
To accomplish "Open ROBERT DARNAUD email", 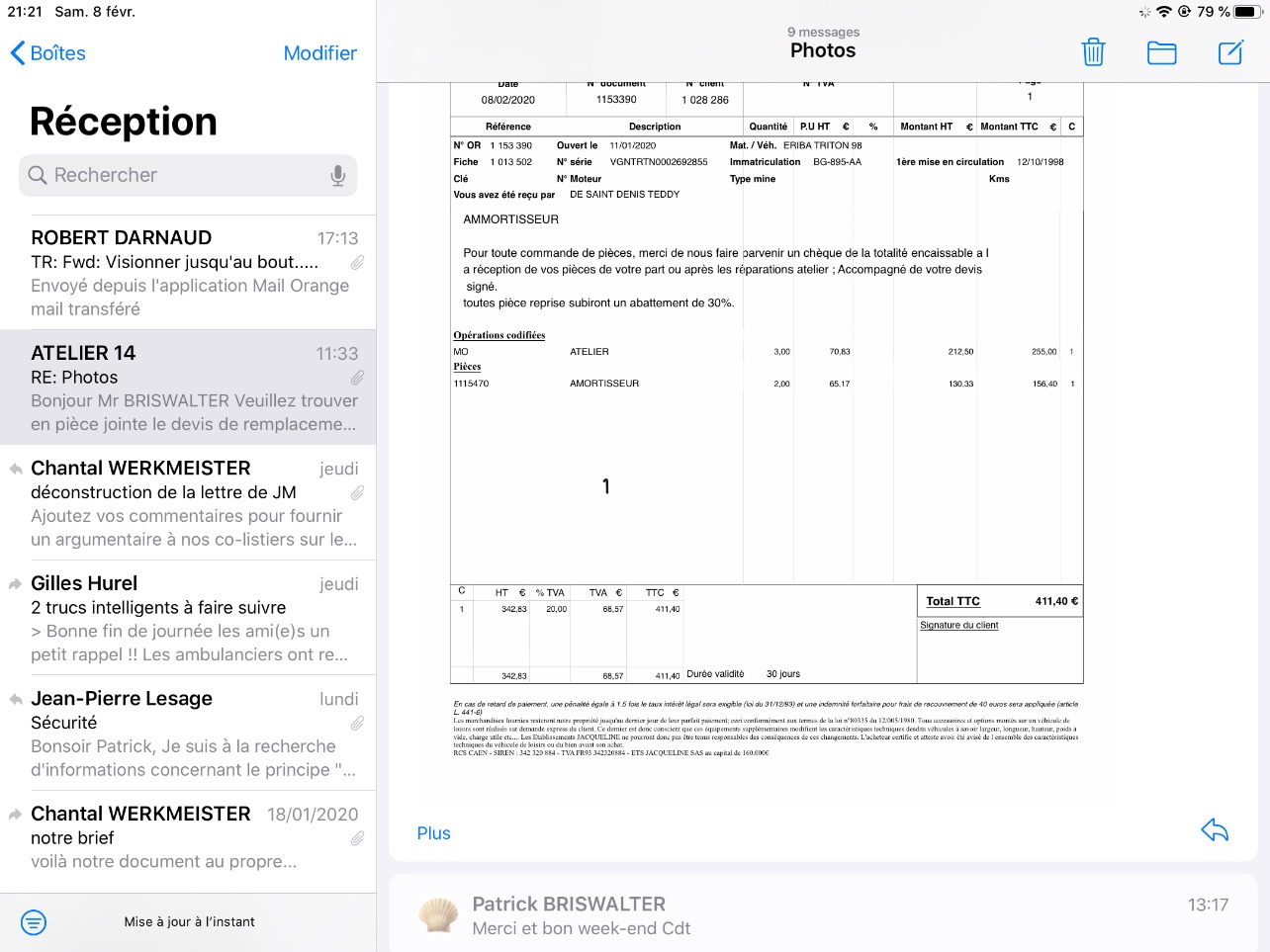I will coord(188,273).
